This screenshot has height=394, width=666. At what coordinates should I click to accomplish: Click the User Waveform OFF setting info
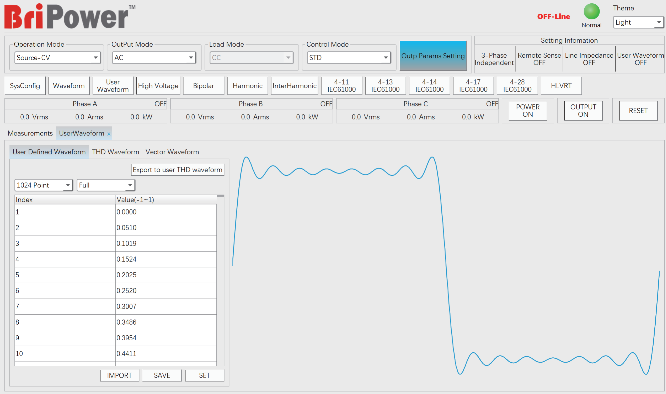click(641, 59)
